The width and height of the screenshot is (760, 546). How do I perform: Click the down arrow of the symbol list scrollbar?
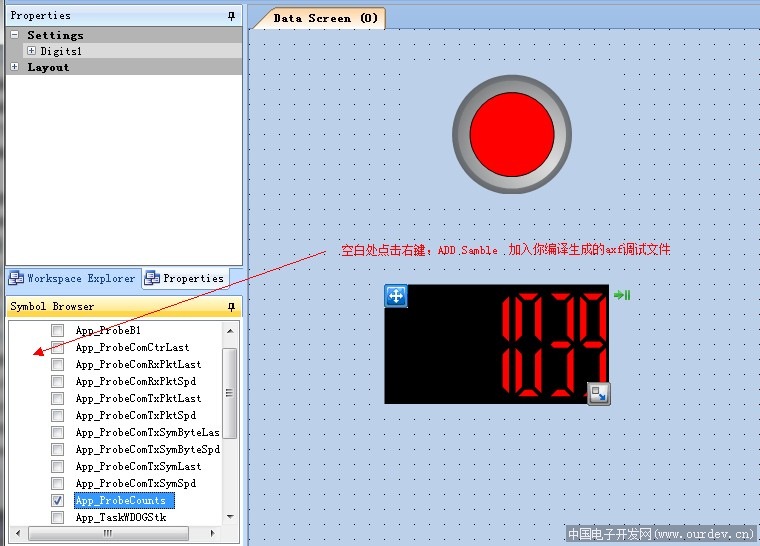(230, 517)
